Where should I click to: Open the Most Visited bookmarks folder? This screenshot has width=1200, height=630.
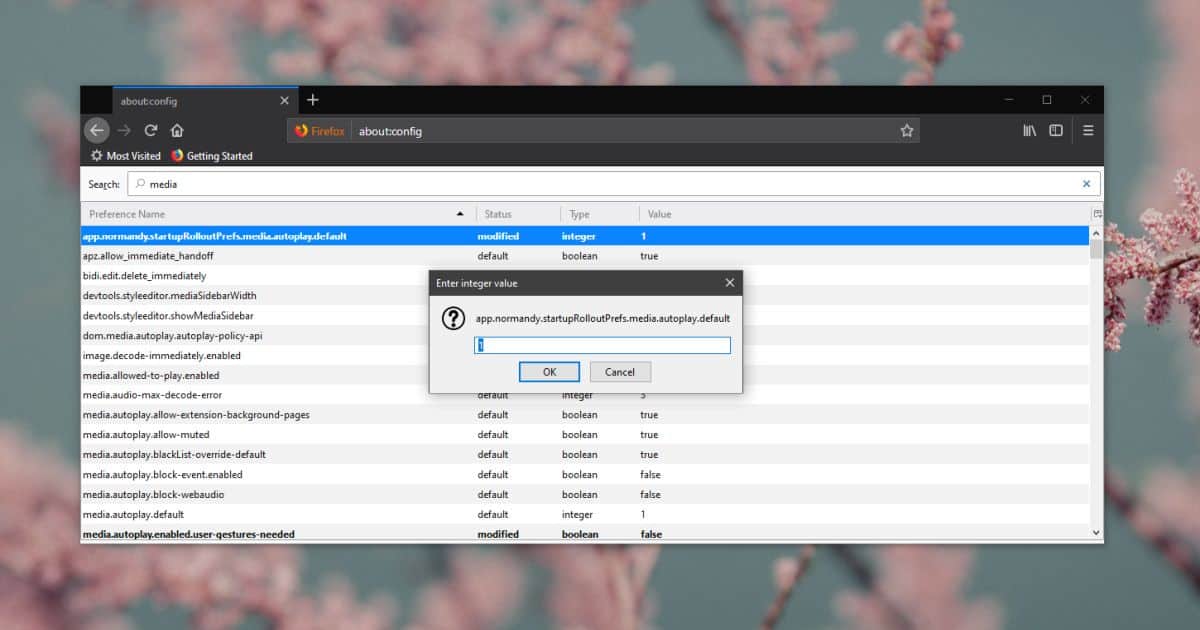126,156
